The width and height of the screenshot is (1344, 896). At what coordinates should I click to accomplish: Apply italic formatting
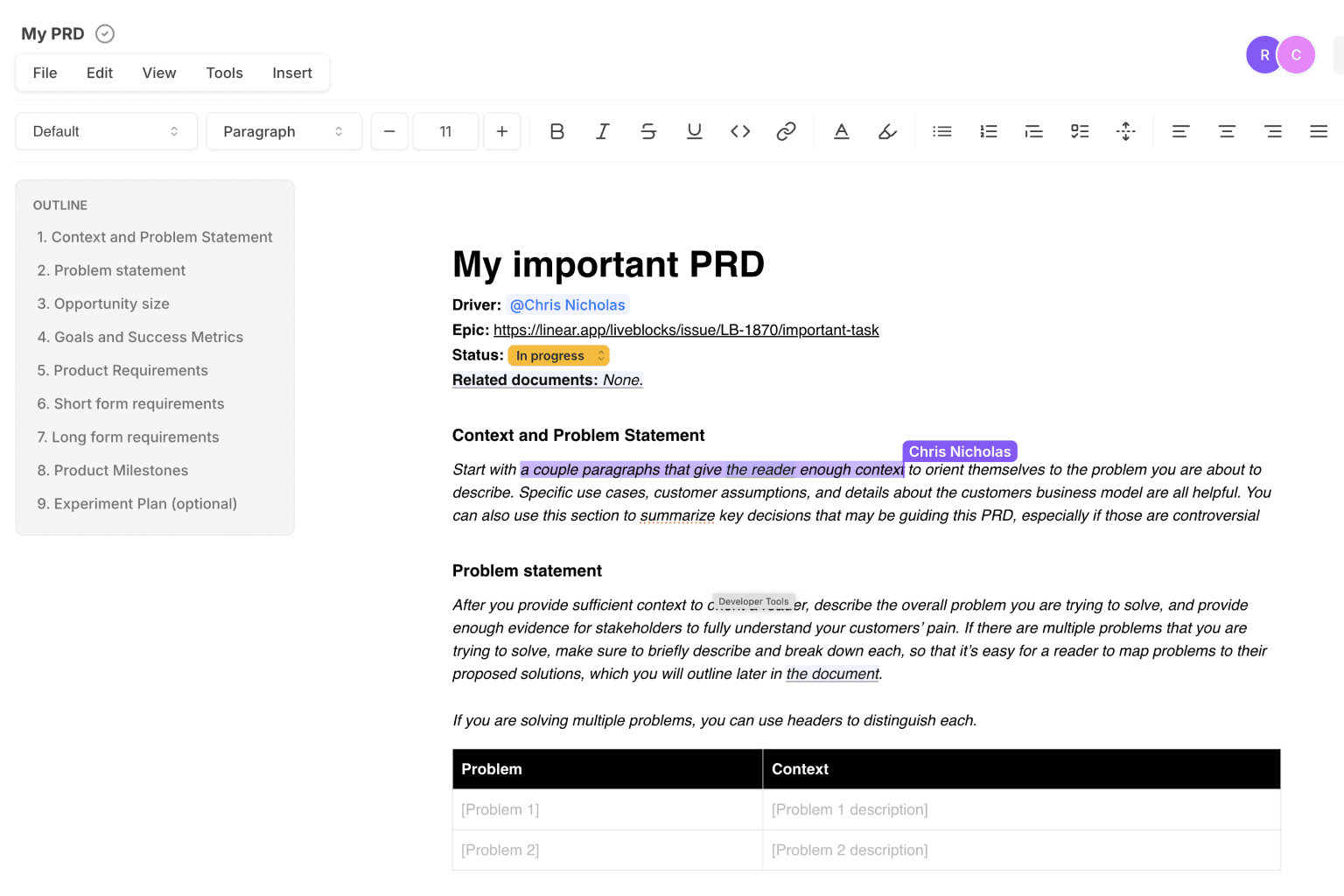[603, 131]
